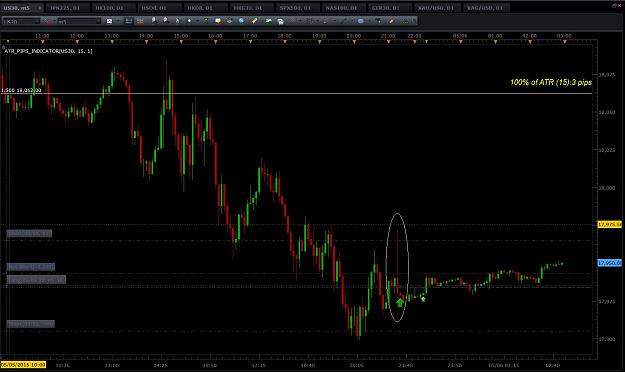Viewport: 625px width, 372px height.
Task: Click the red-lined chart panel icon
Action: coord(140,21)
